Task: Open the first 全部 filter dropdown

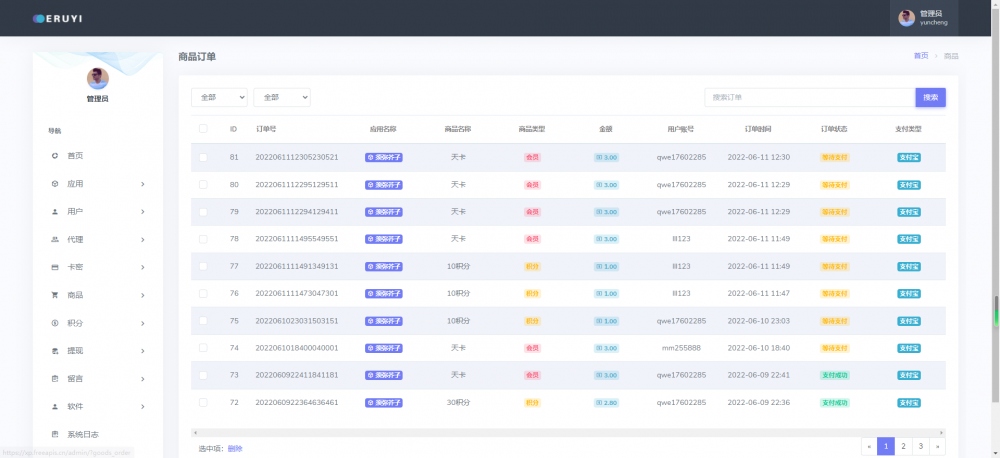Action: [x=219, y=97]
